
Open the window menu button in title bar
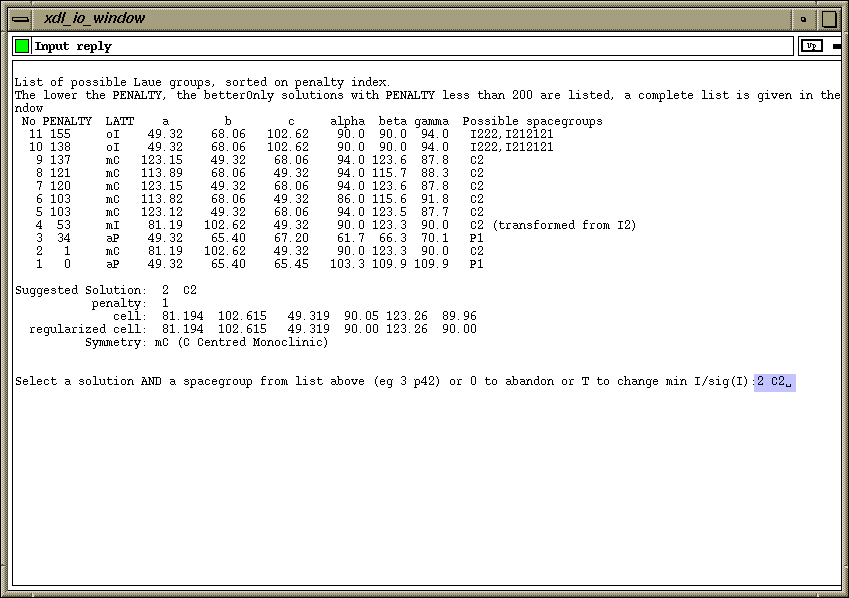(x=21, y=19)
